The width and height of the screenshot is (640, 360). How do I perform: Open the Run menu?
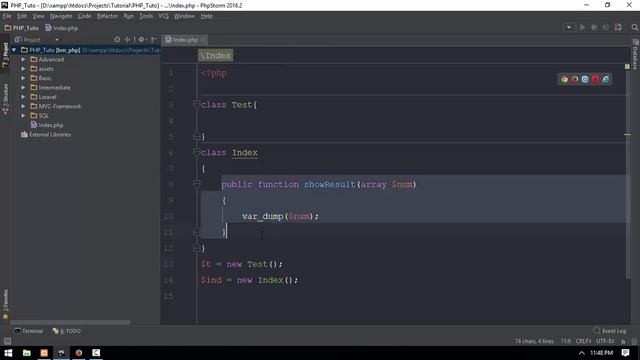point(129,16)
